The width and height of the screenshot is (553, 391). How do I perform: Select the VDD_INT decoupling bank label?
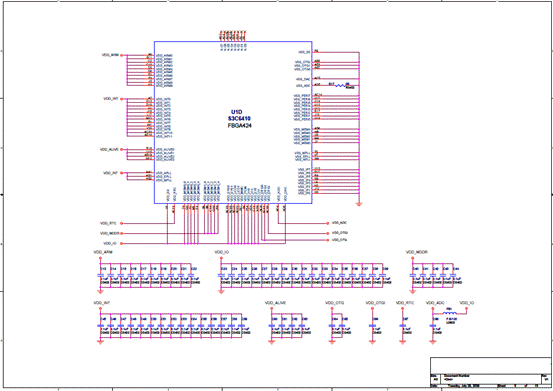[x=102, y=303]
